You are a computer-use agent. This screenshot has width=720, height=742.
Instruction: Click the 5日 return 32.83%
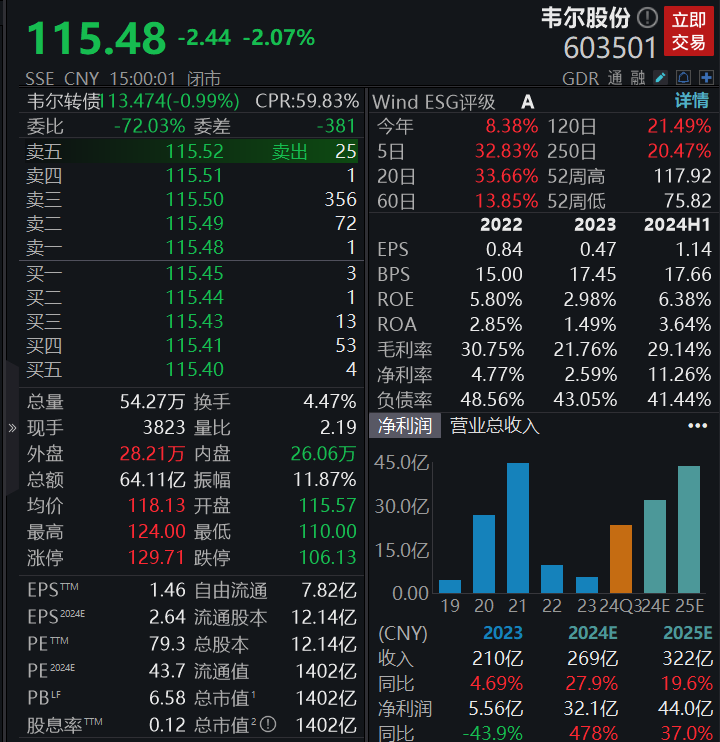click(x=506, y=151)
